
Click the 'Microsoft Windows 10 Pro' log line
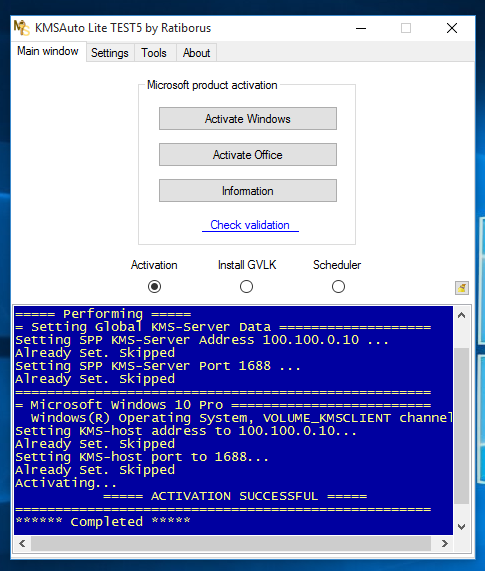pos(223,405)
